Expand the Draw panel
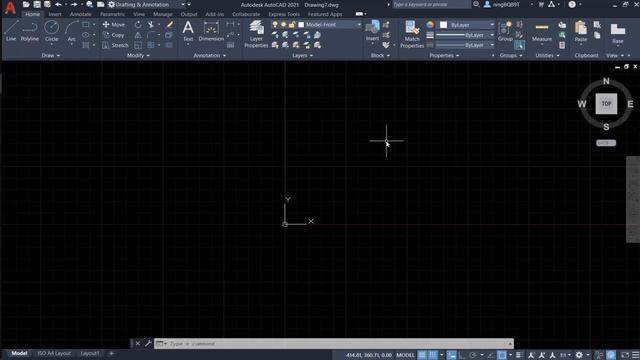The height and width of the screenshot is (360, 640). pyautogui.click(x=51, y=56)
